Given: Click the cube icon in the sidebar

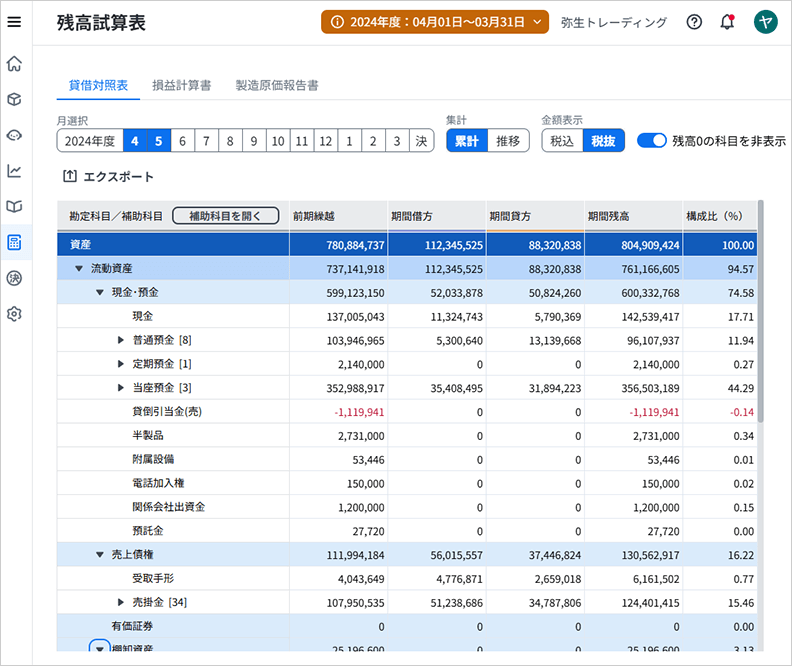Looking at the screenshot, I should tap(14, 100).
